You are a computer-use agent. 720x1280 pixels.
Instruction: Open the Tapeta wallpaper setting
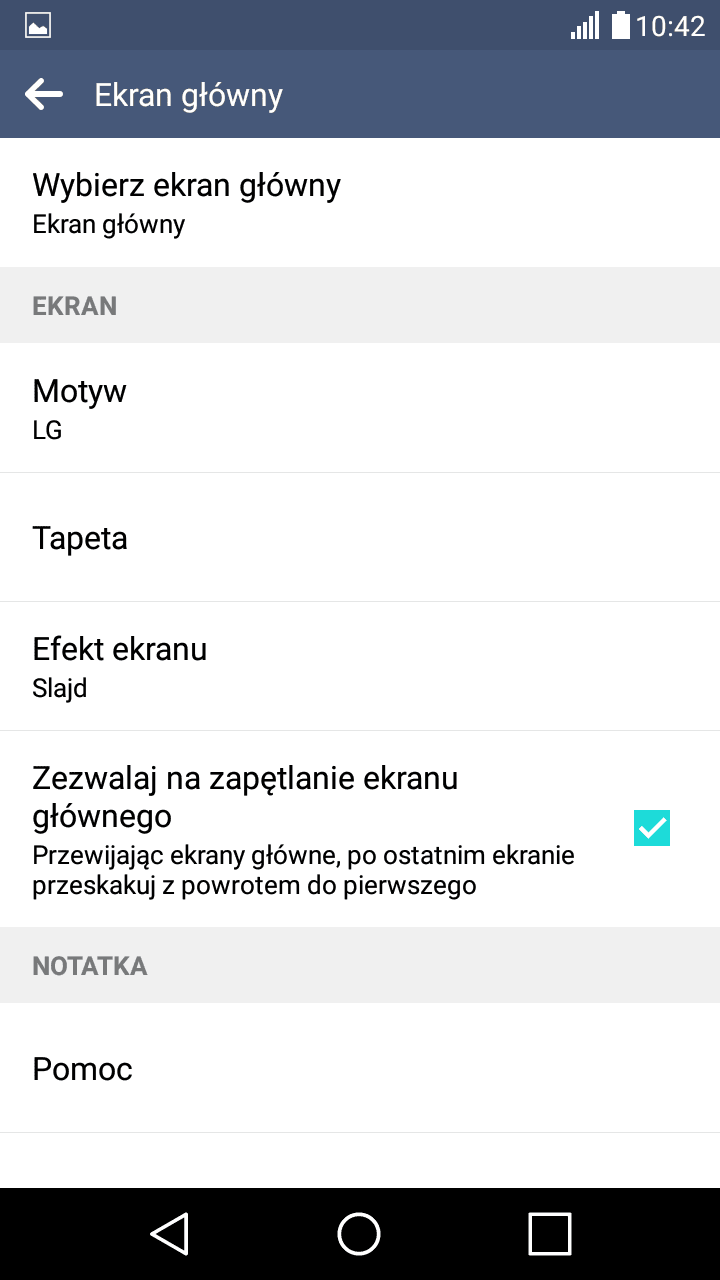360,537
